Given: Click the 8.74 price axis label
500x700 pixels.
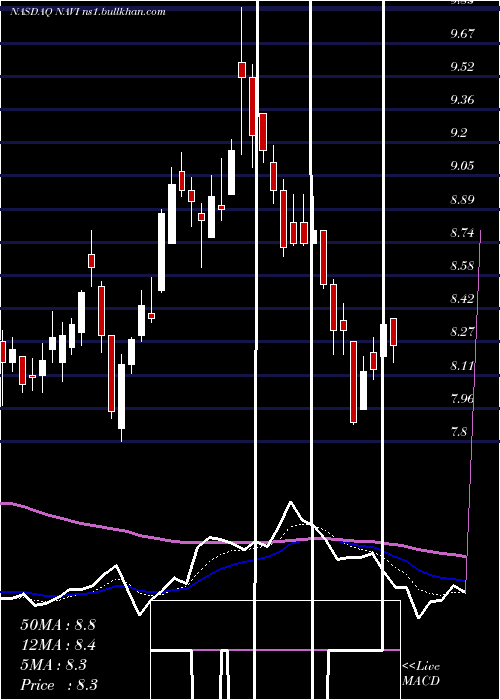Looking at the screenshot, I should point(462,233).
